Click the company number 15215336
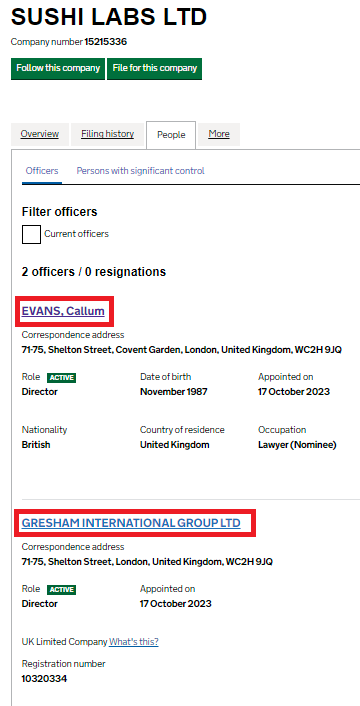360x706 pixels. pos(106,42)
